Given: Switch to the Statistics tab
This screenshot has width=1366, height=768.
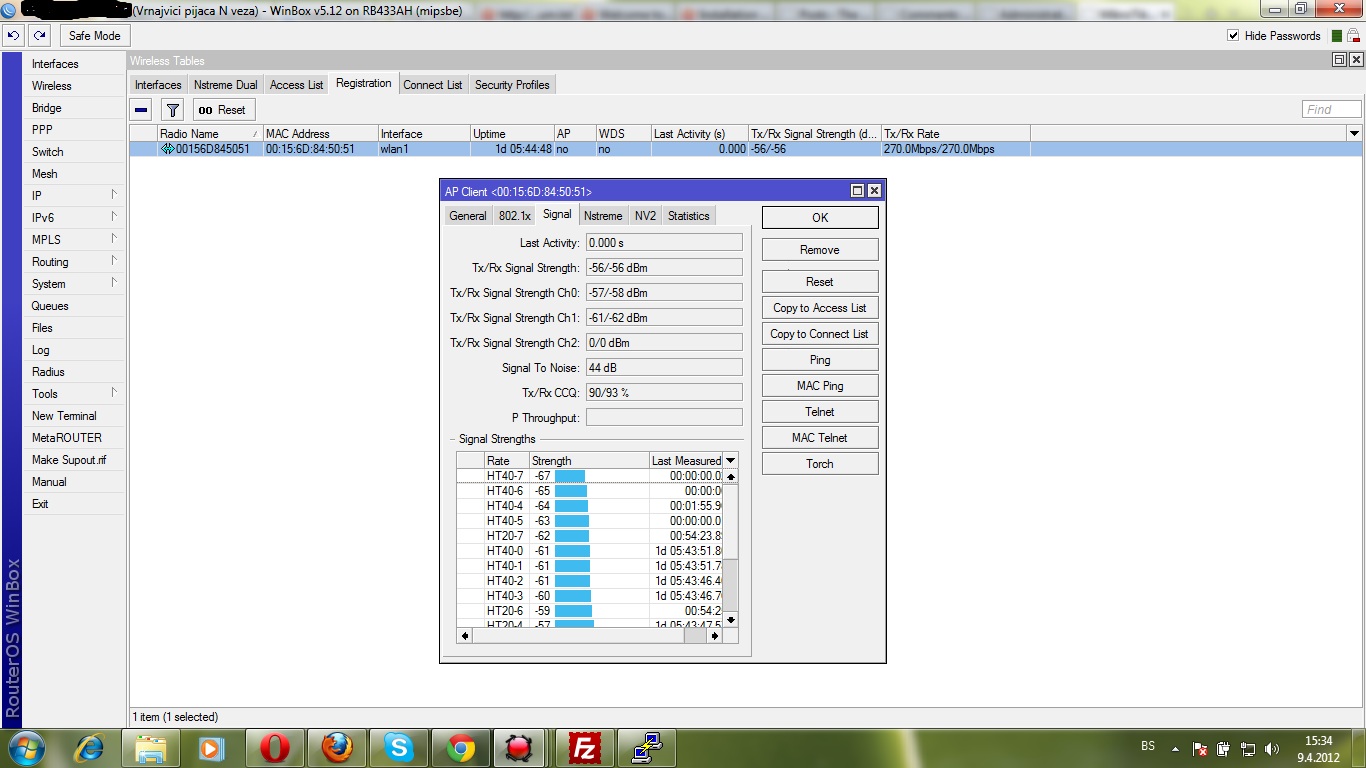Looking at the screenshot, I should click(688, 216).
